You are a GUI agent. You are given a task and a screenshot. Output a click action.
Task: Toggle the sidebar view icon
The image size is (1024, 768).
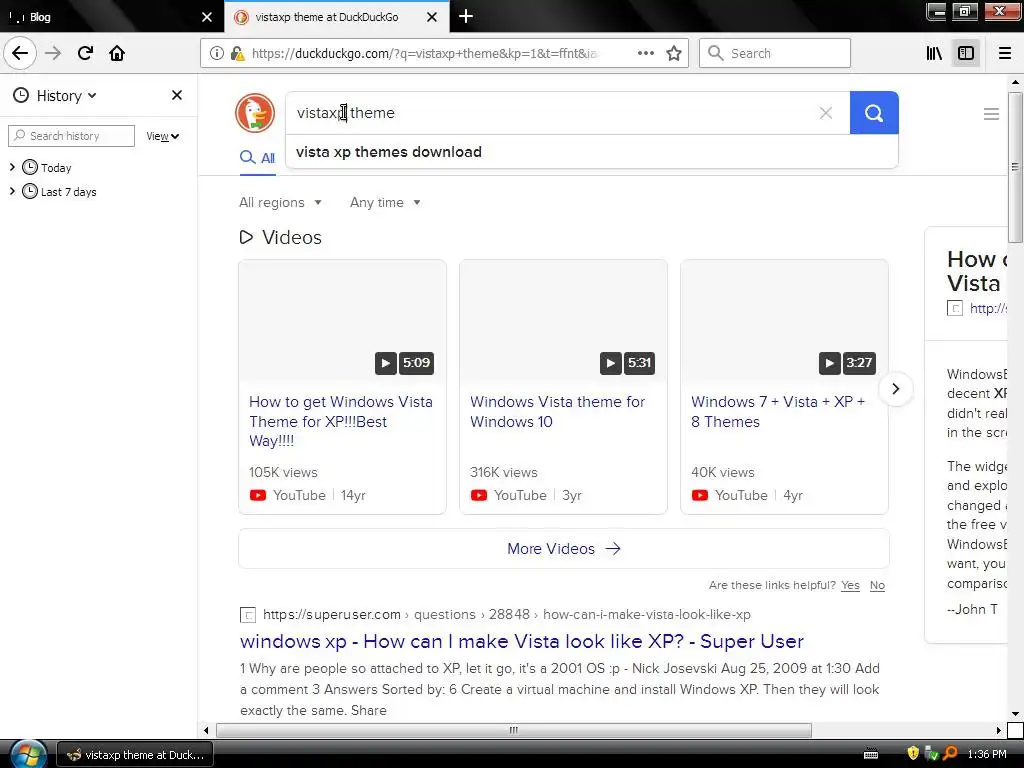coord(966,53)
